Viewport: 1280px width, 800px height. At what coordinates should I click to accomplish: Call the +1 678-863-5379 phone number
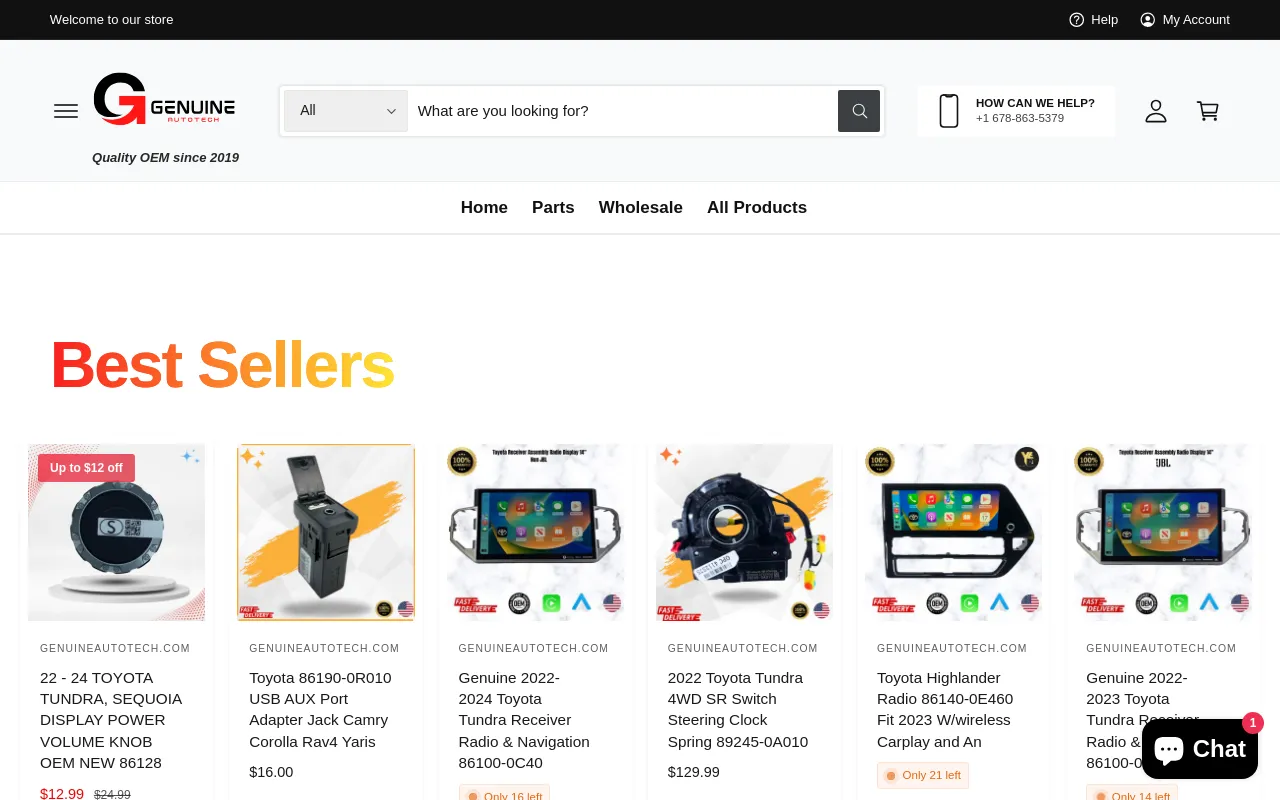point(1020,119)
